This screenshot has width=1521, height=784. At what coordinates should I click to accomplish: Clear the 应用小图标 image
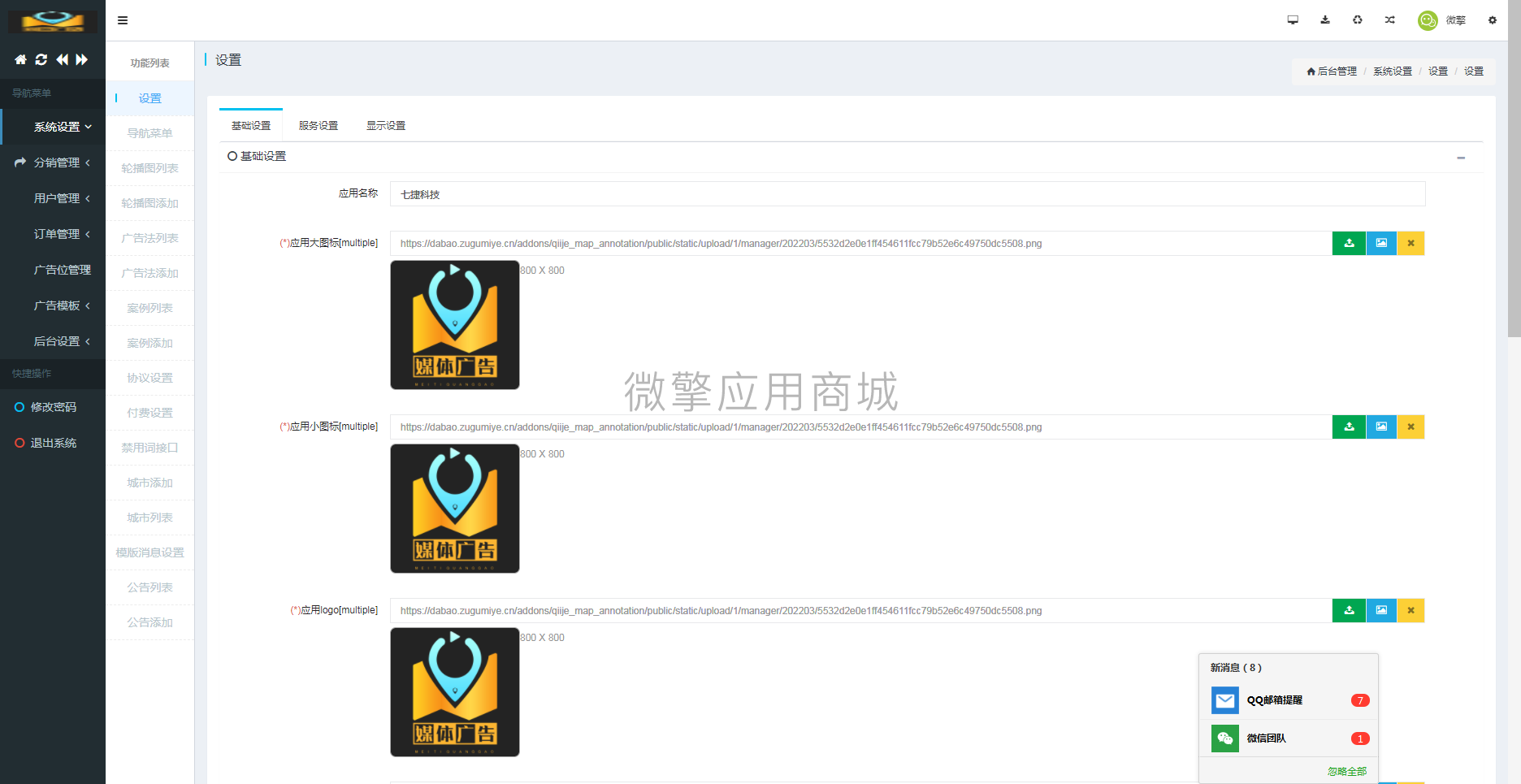(x=1411, y=427)
